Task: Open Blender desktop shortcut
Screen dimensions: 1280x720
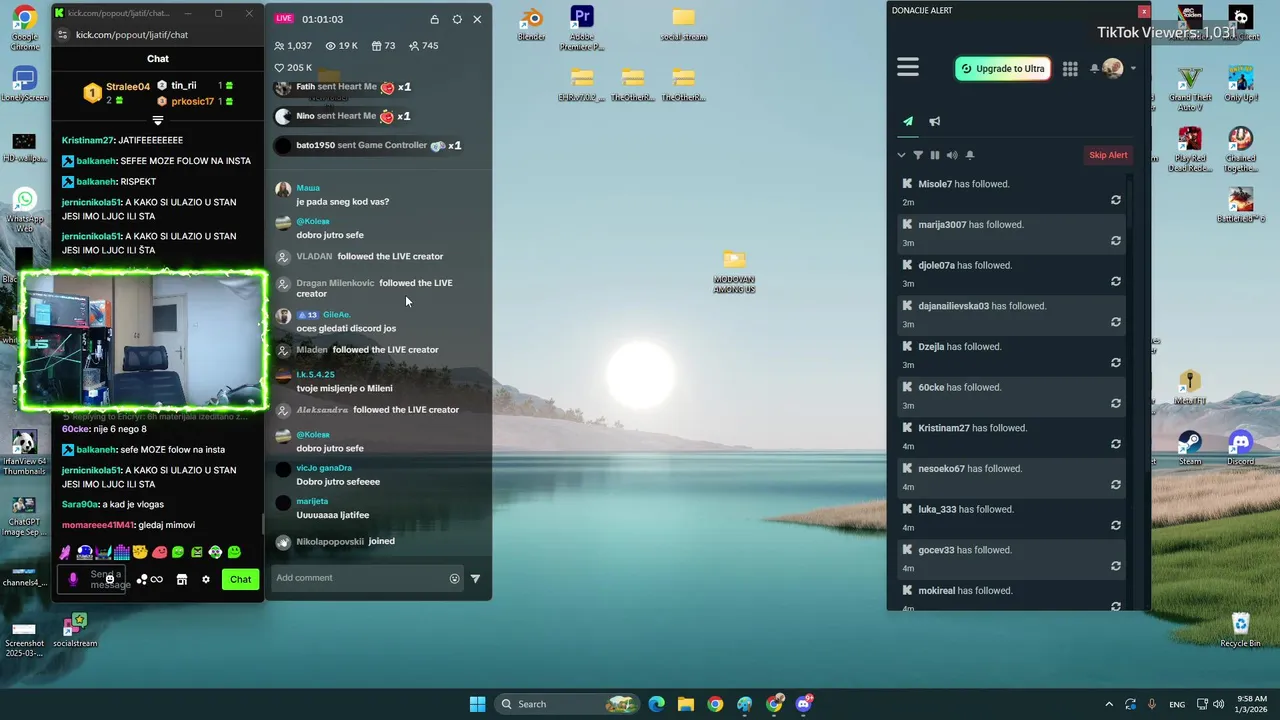Action: click(x=531, y=24)
